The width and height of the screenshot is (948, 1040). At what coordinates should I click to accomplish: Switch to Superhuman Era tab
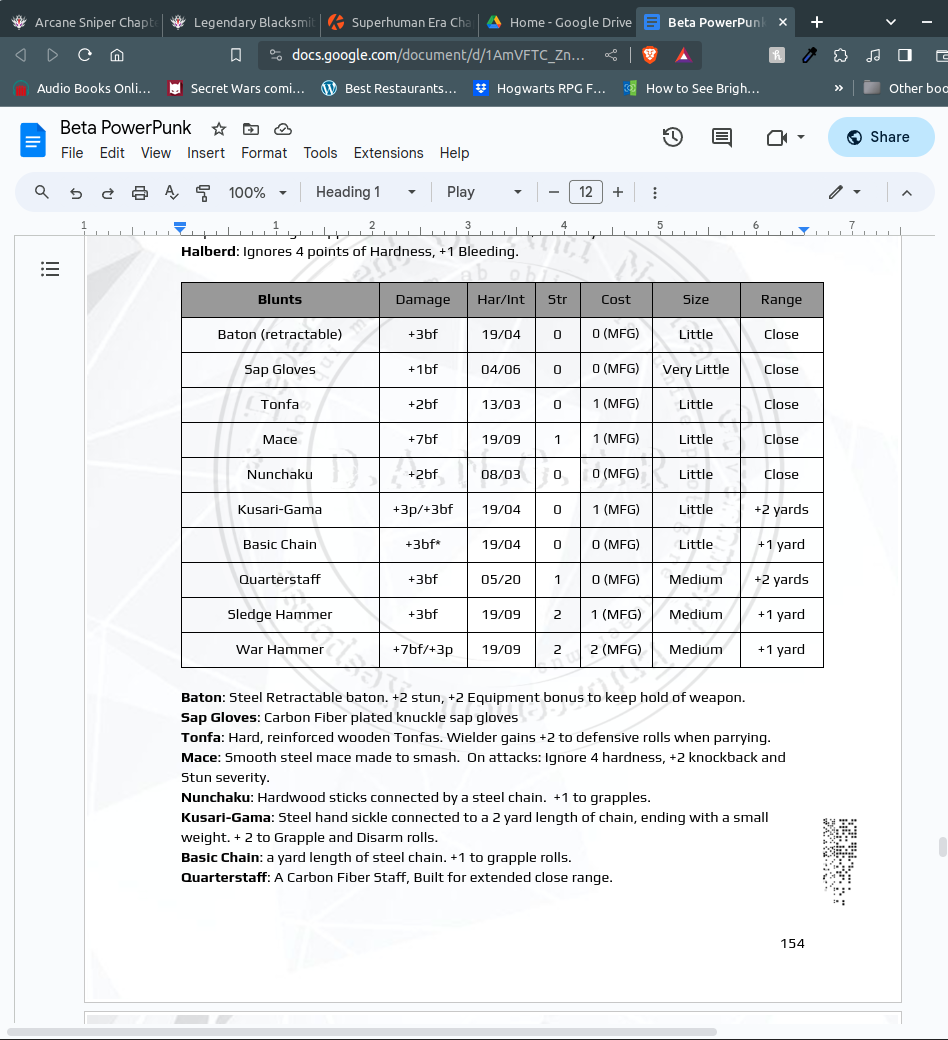(x=400, y=23)
